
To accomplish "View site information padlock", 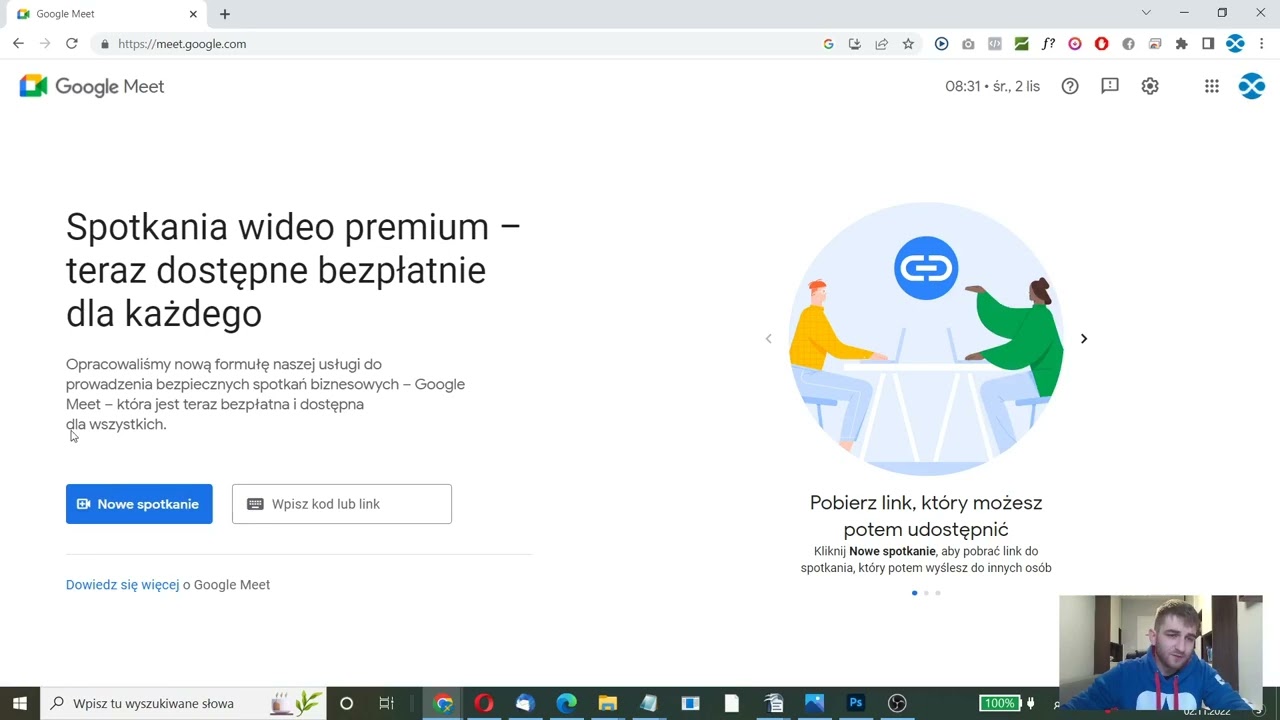I will (104, 44).
